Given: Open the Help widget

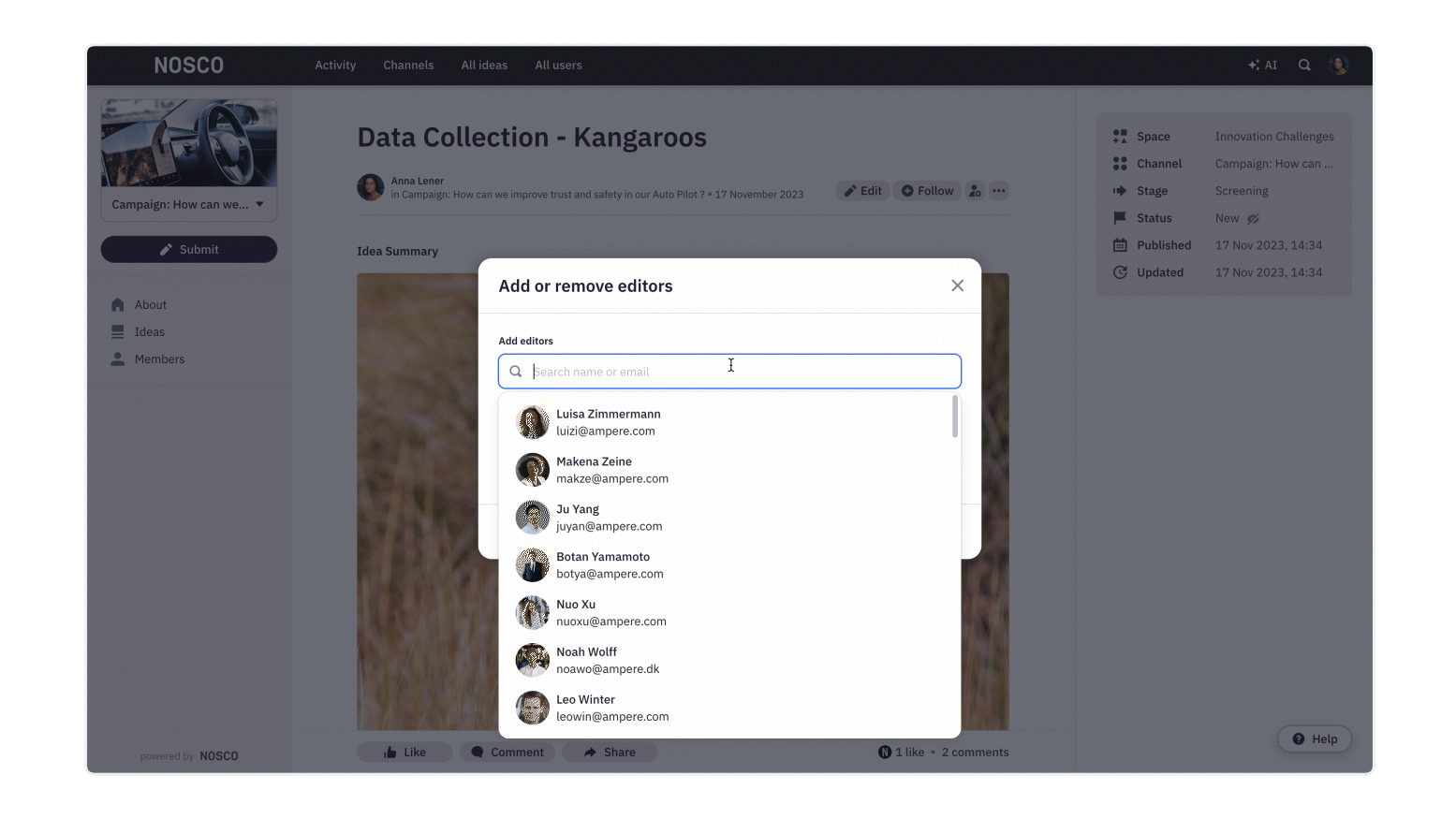Looking at the screenshot, I should coord(1315,739).
